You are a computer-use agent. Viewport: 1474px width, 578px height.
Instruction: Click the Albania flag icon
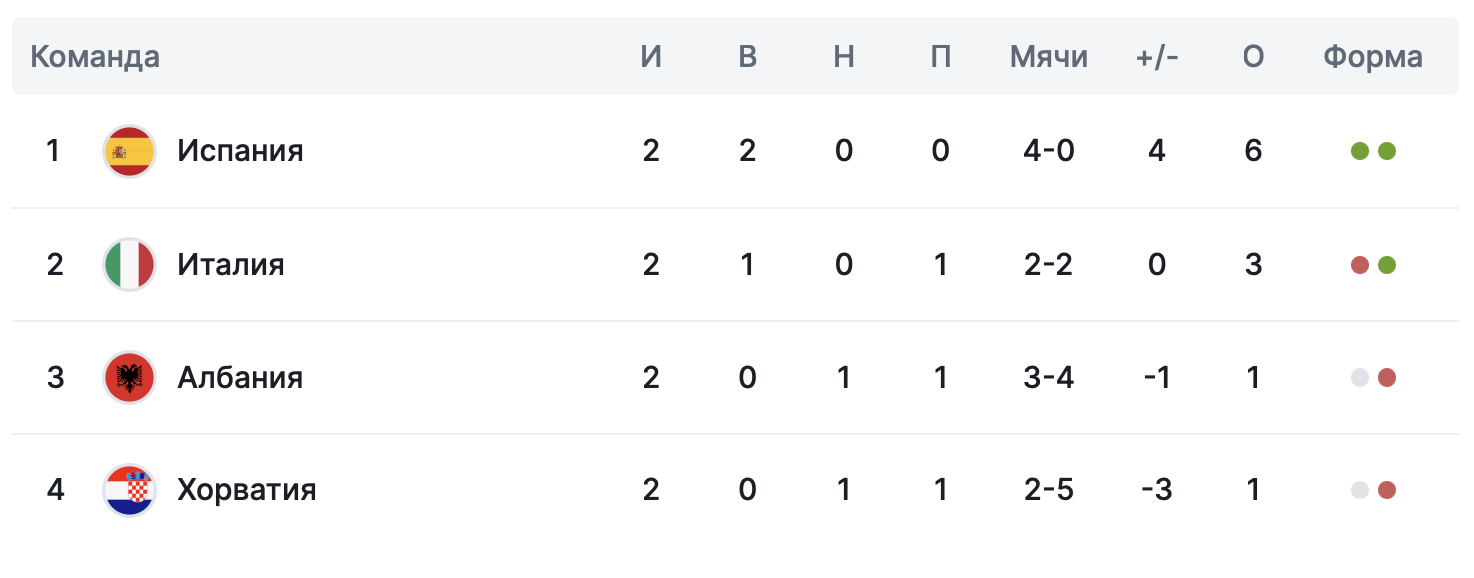(130, 378)
